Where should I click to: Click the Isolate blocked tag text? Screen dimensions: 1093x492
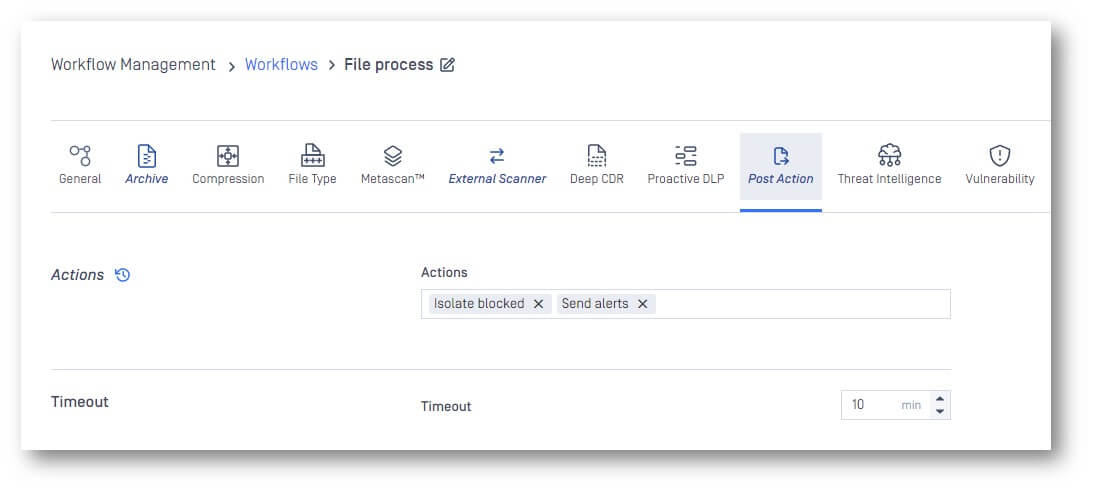click(x=479, y=304)
